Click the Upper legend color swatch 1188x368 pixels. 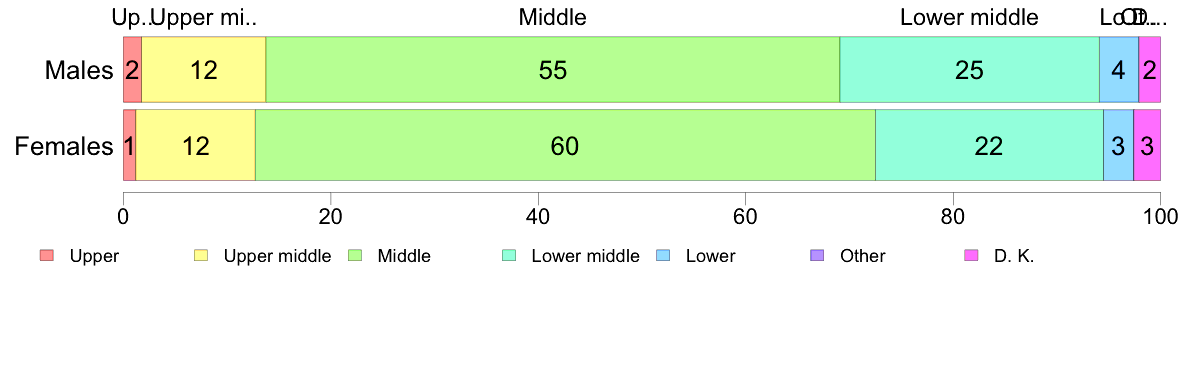pos(47,256)
